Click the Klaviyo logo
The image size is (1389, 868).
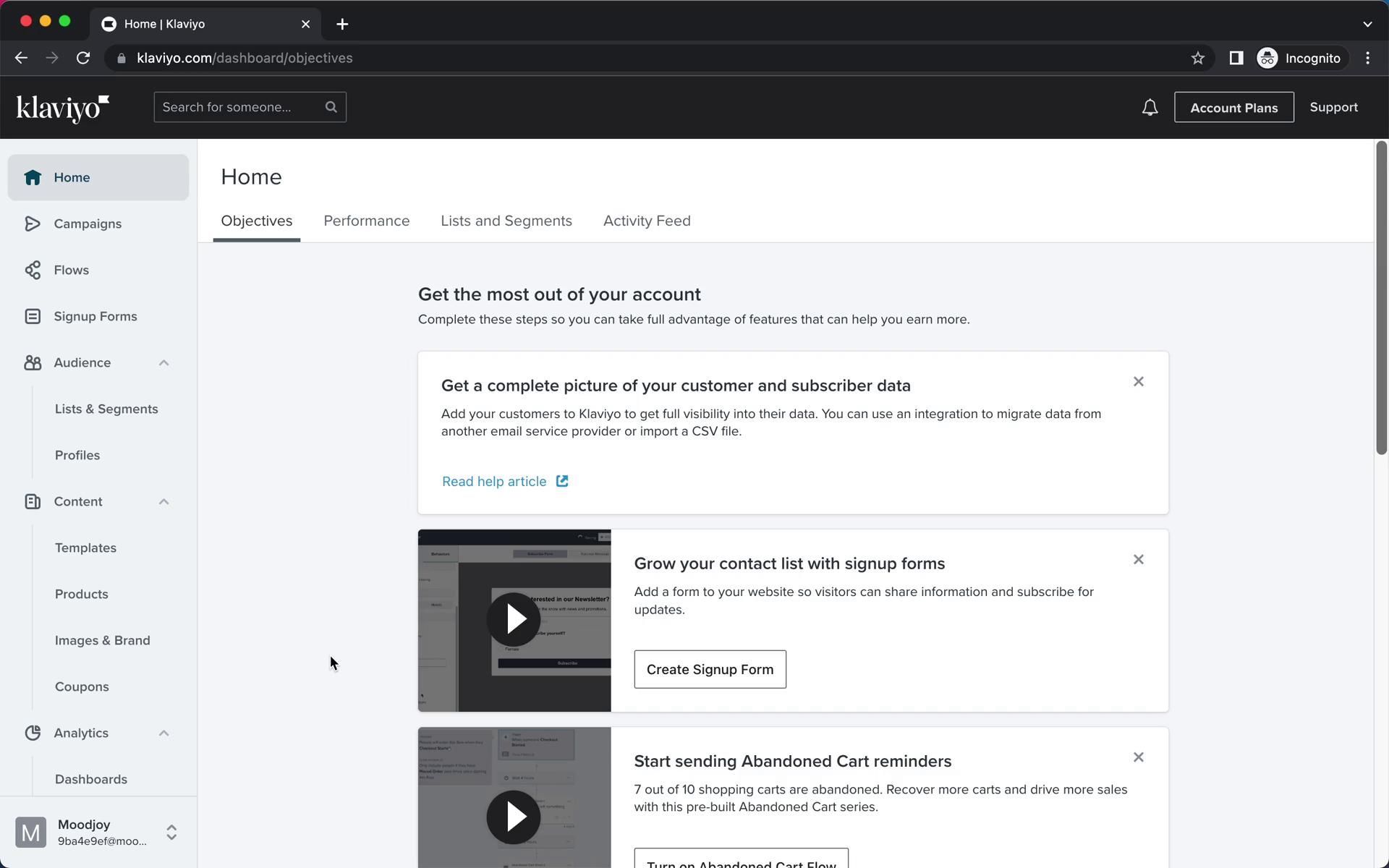pos(62,109)
